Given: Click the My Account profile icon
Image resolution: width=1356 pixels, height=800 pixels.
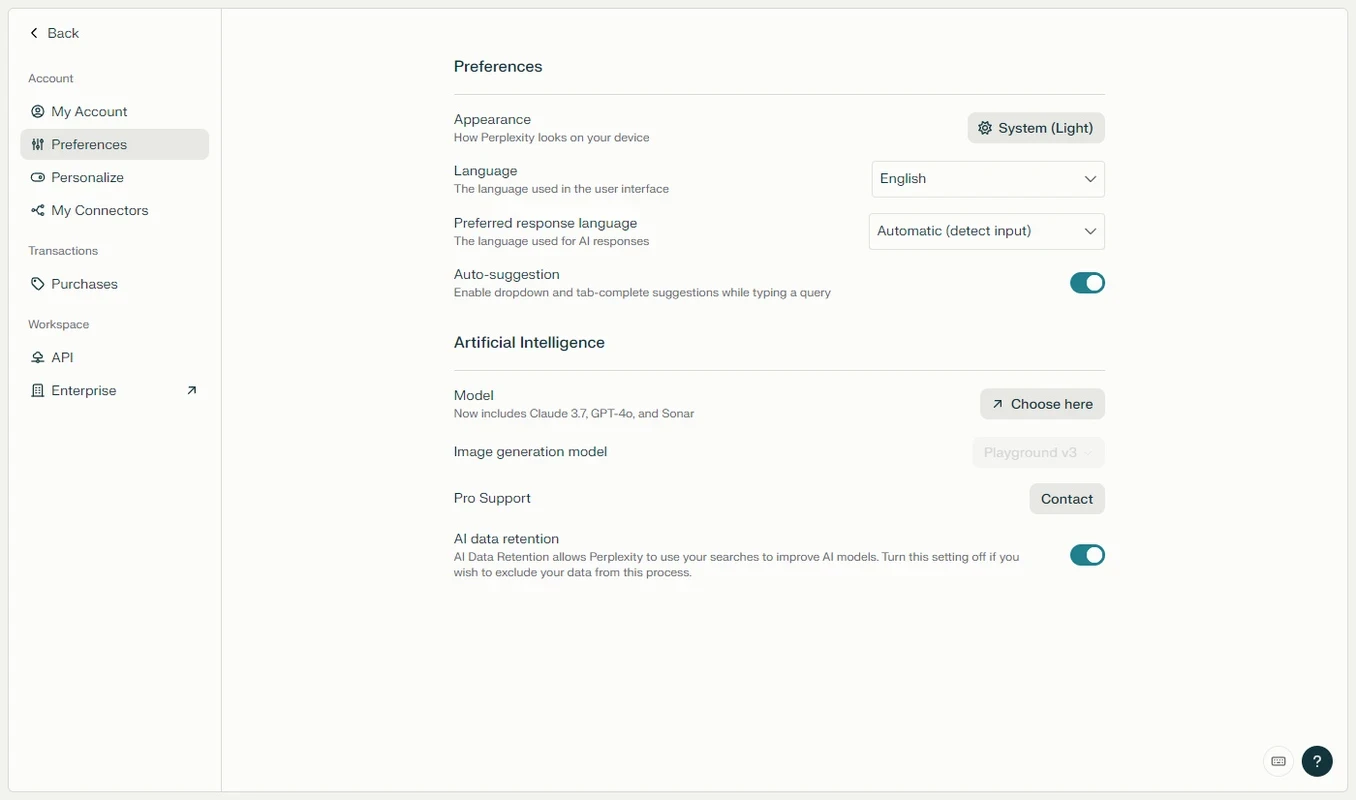Looking at the screenshot, I should pyautogui.click(x=38, y=112).
